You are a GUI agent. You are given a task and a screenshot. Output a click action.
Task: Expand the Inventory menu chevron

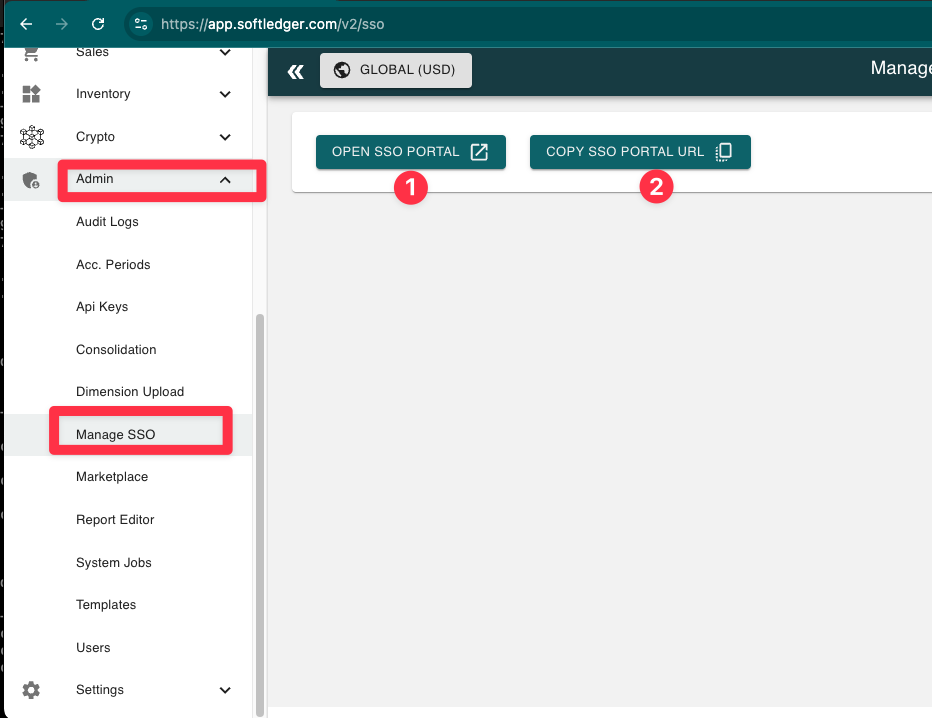click(x=225, y=95)
